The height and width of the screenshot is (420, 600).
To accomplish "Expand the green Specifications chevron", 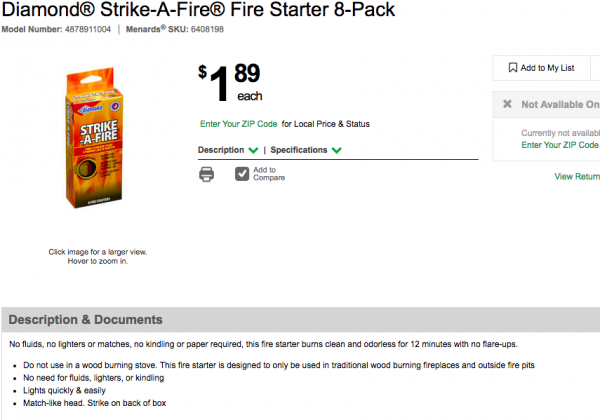I will click(x=337, y=150).
